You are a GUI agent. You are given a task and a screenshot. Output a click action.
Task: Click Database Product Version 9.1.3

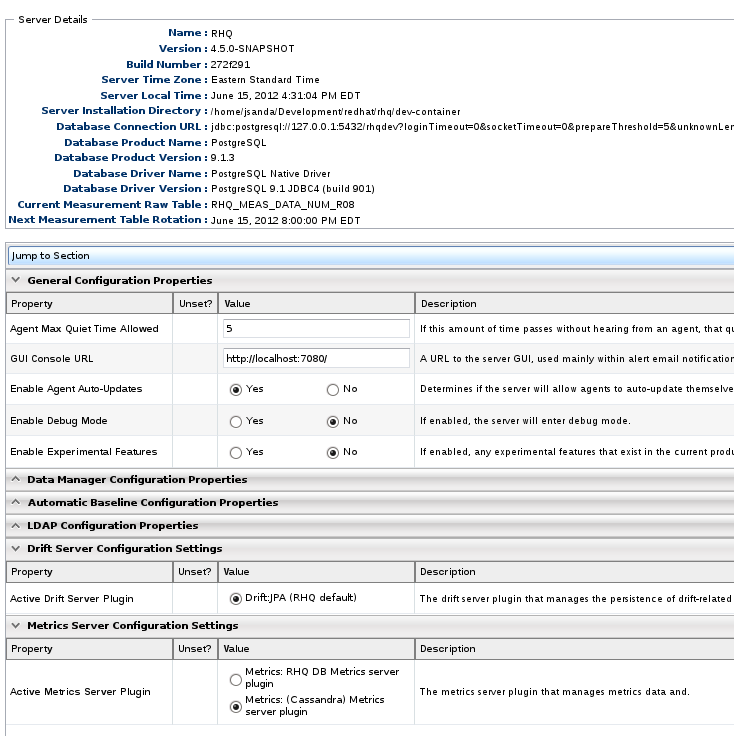222,158
